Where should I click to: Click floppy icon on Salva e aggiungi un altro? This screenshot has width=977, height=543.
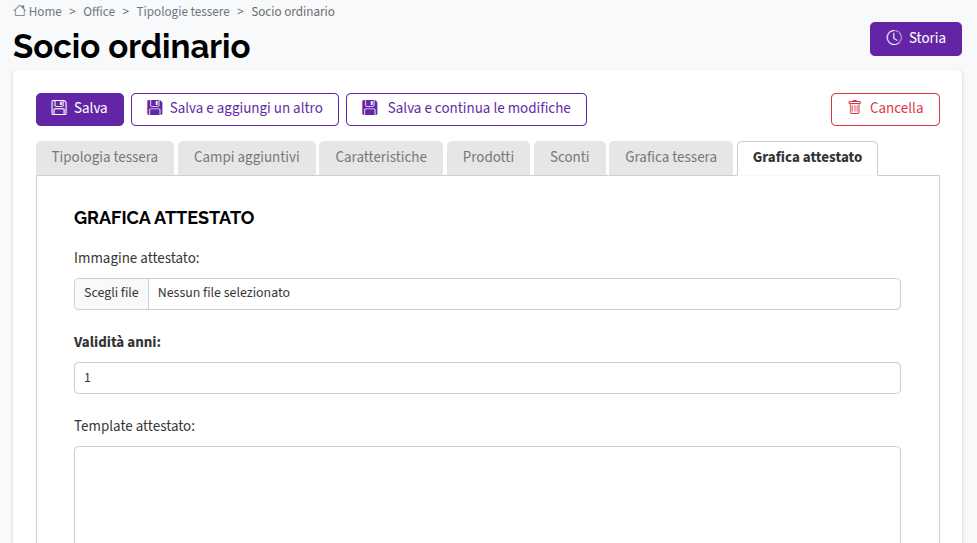(x=155, y=108)
